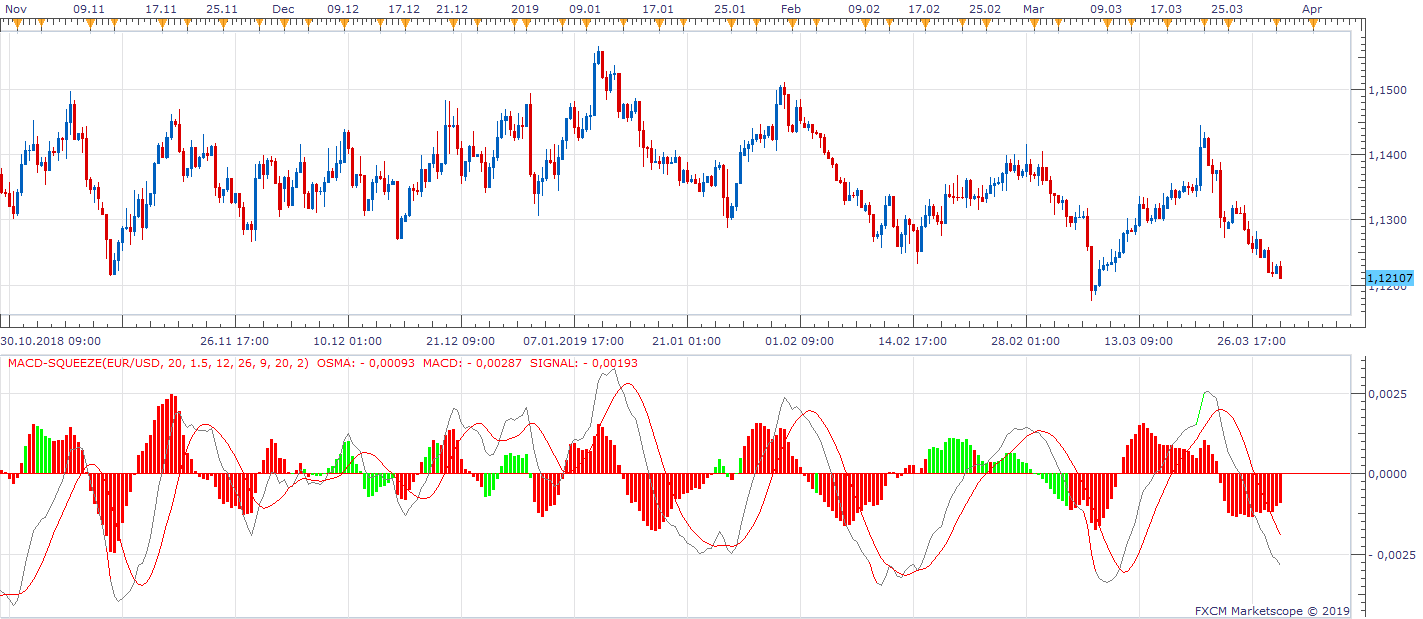Click the 09.12 date on top axis
This screenshot has width=1423, height=619.
(343, 8)
